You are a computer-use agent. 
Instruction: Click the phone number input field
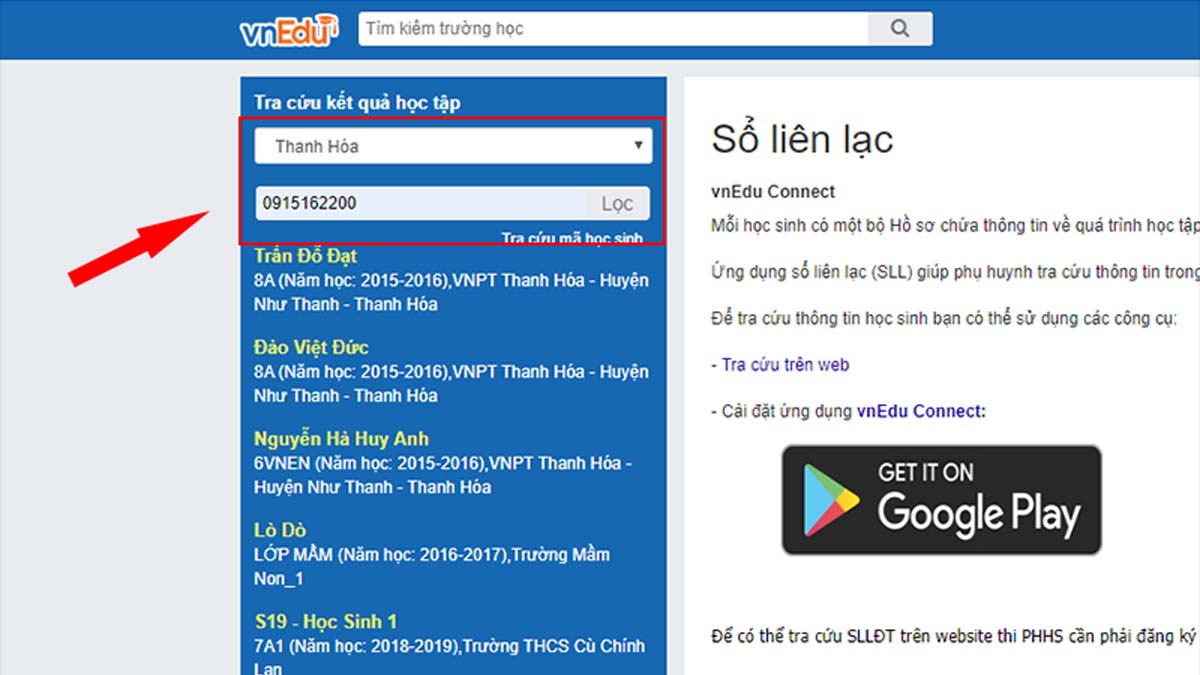420,202
